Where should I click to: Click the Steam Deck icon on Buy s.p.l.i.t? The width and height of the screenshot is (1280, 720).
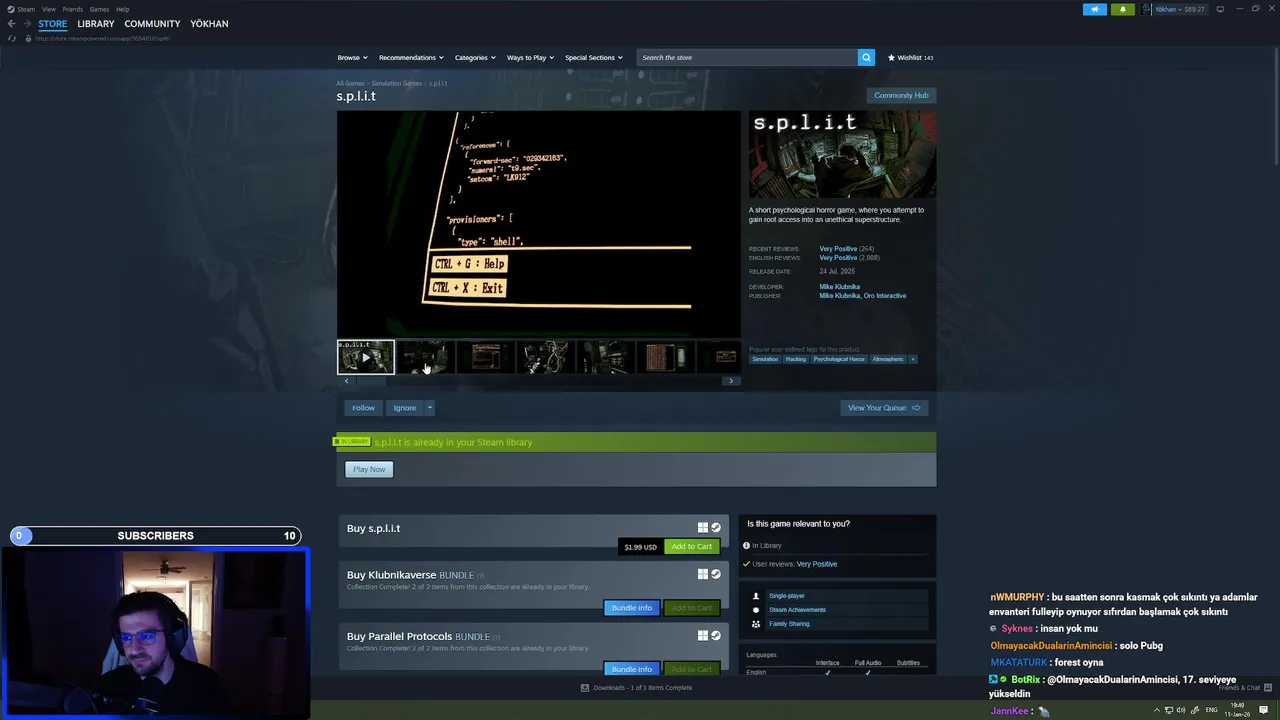pyautogui.click(x=716, y=528)
